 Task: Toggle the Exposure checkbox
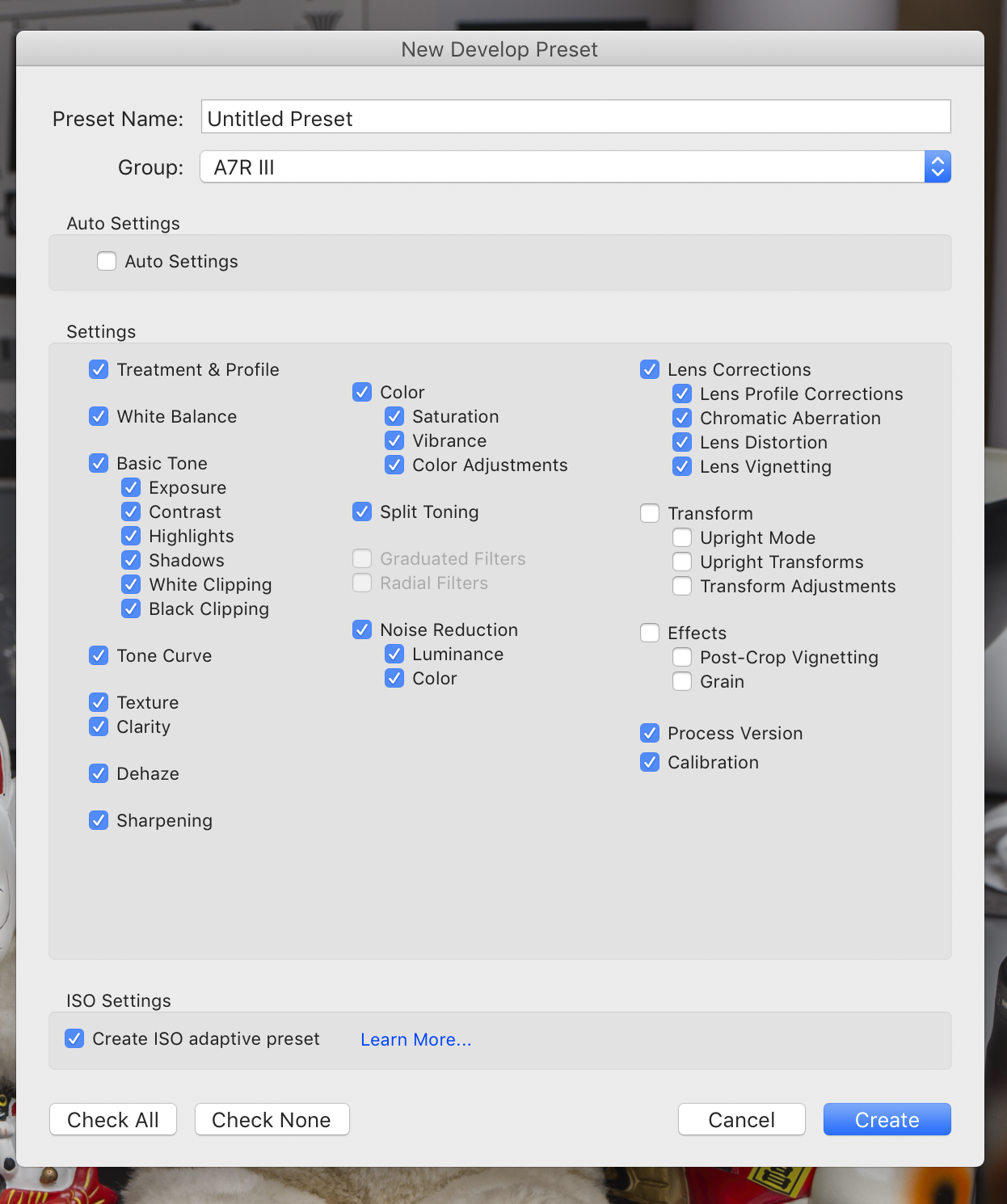(131, 487)
